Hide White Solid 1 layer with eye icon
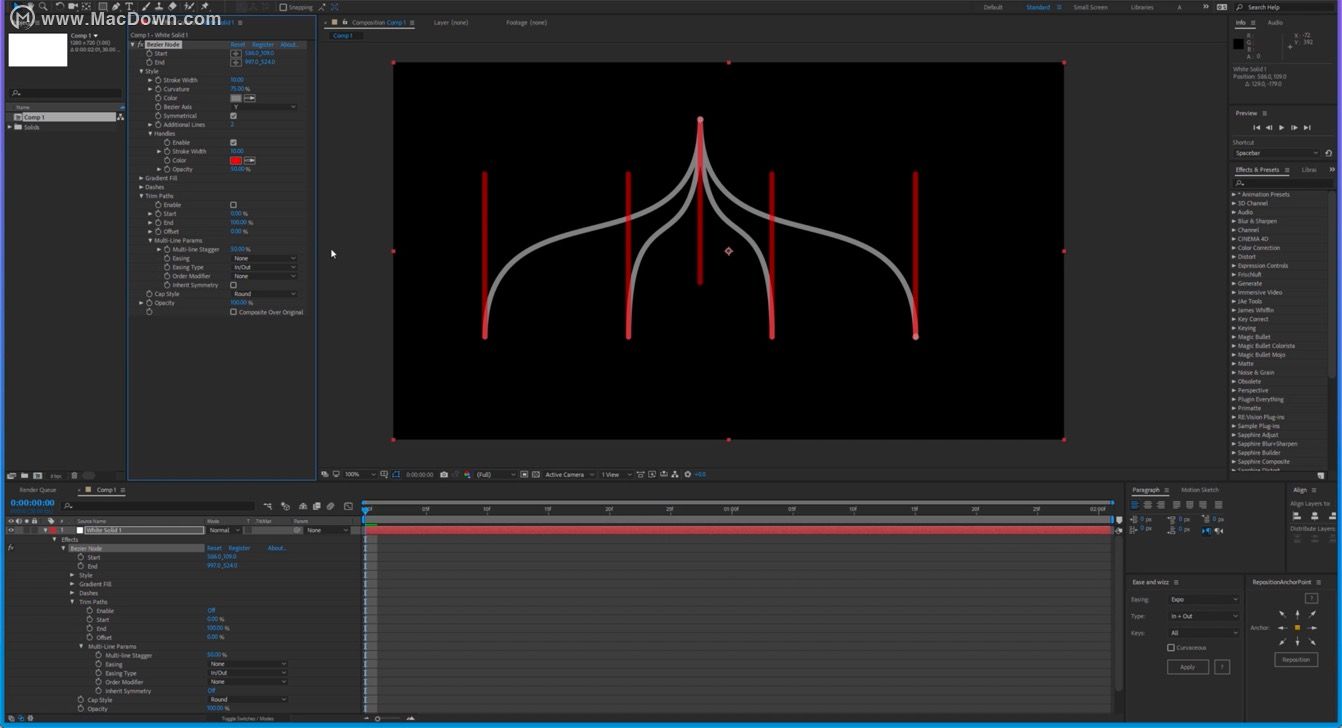Viewport: 1342px width, 728px height. (x=10, y=530)
